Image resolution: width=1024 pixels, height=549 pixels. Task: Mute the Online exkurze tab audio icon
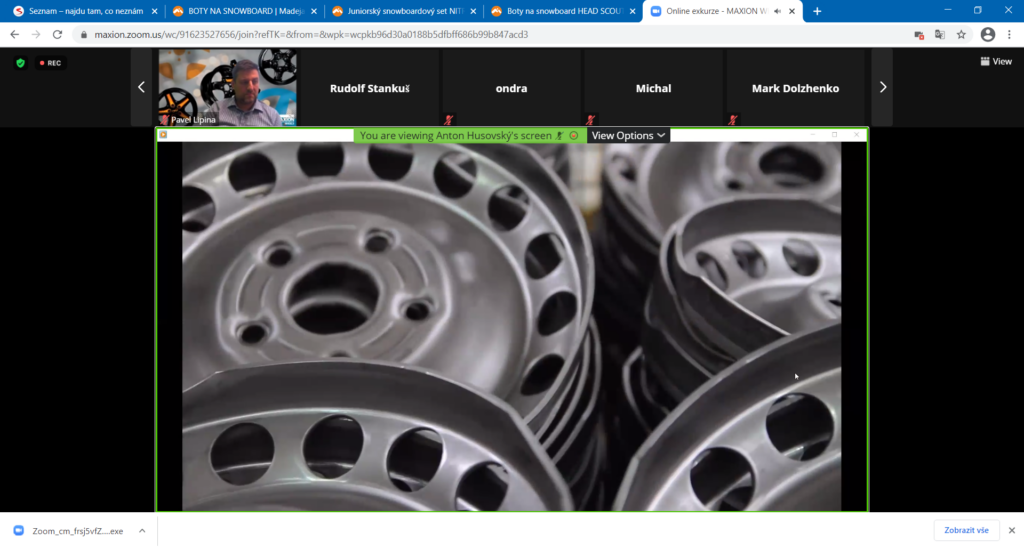[777, 11]
